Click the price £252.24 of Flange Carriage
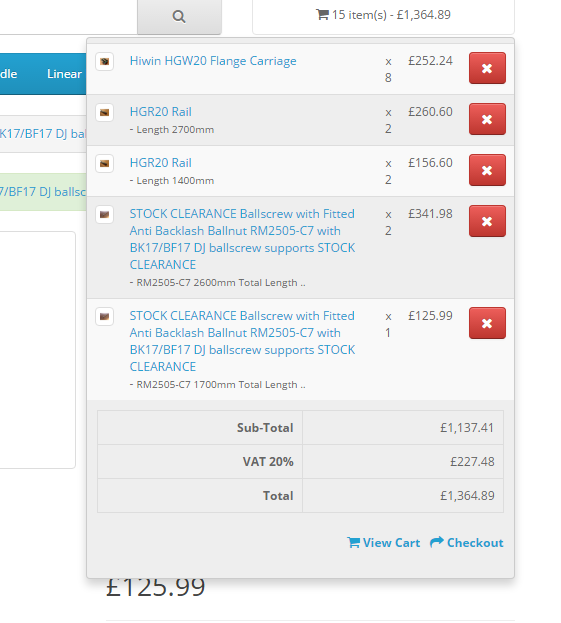 point(430,61)
